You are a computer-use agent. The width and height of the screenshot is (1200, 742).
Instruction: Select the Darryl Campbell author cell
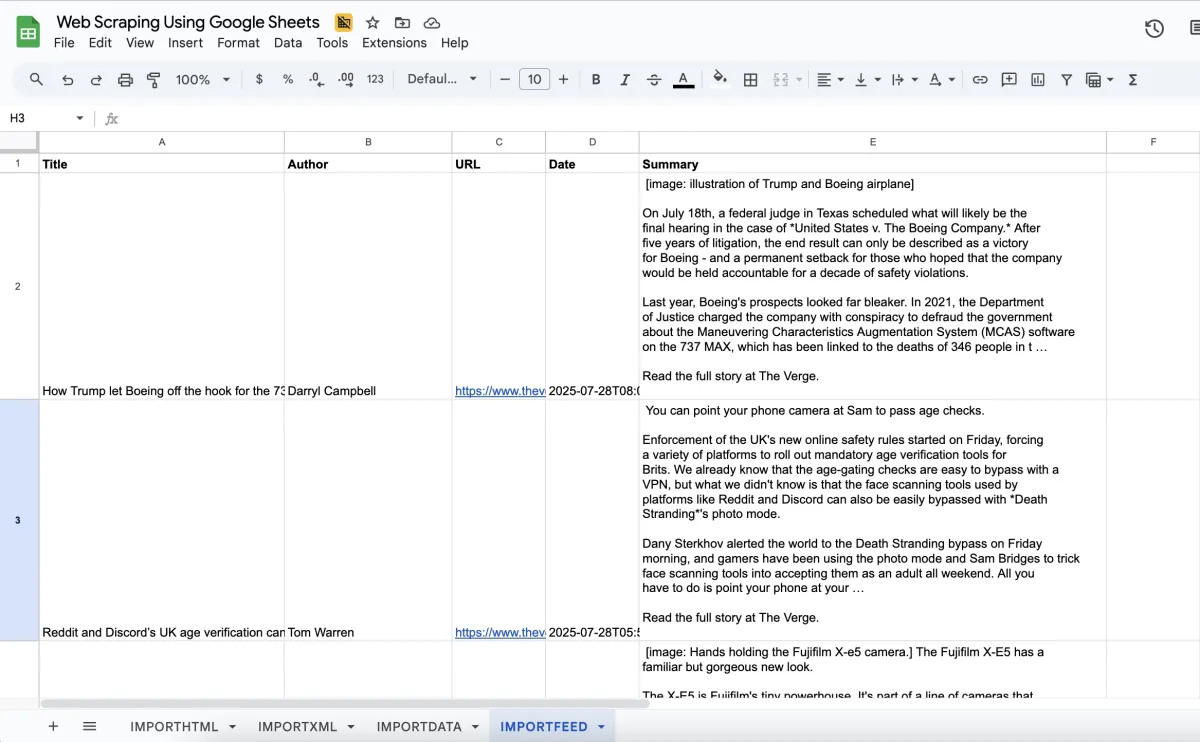(x=368, y=287)
